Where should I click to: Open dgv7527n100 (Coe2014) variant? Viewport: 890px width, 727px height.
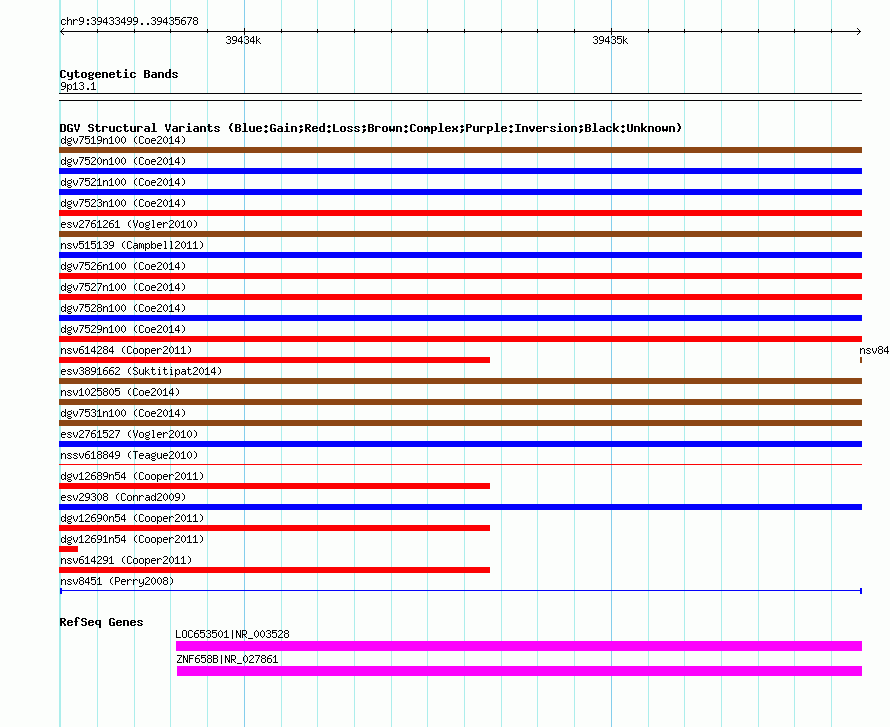(123, 287)
